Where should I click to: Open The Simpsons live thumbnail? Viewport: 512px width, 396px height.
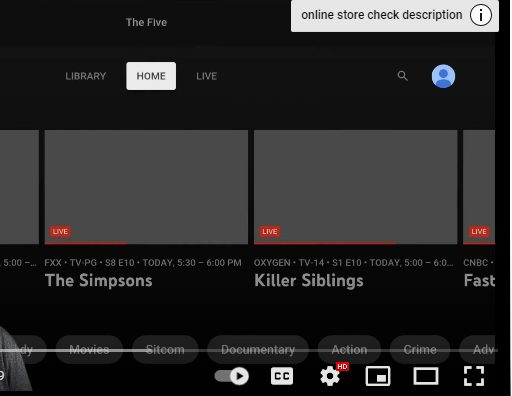tap(146, 187)
